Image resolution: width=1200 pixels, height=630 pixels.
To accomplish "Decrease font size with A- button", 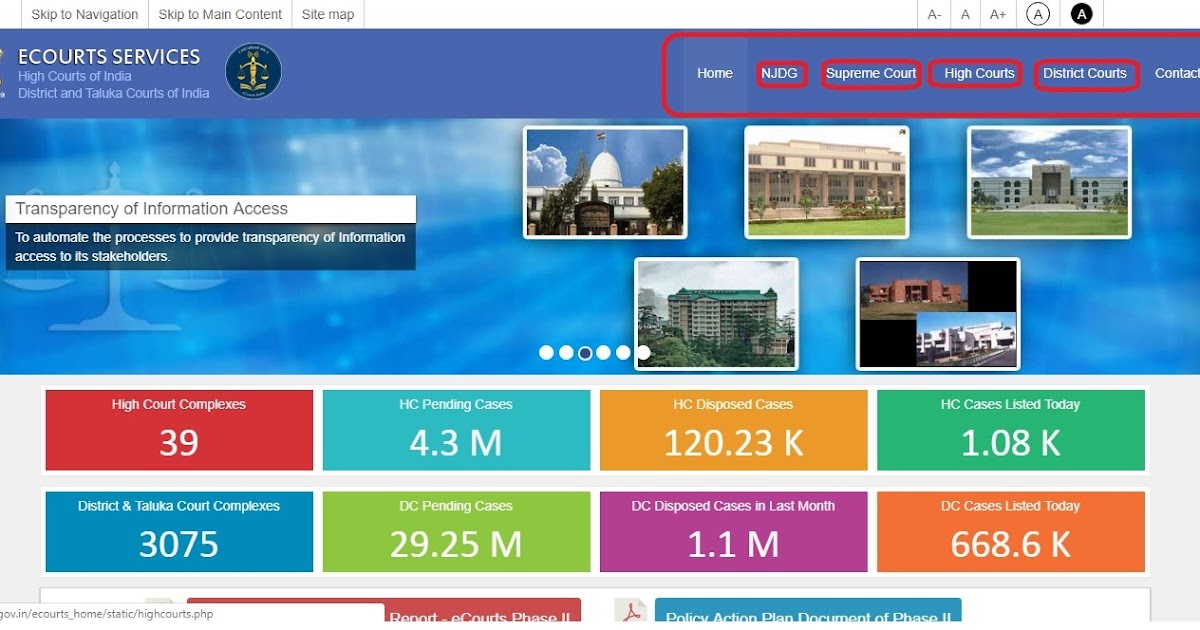I will pos(934,14).
